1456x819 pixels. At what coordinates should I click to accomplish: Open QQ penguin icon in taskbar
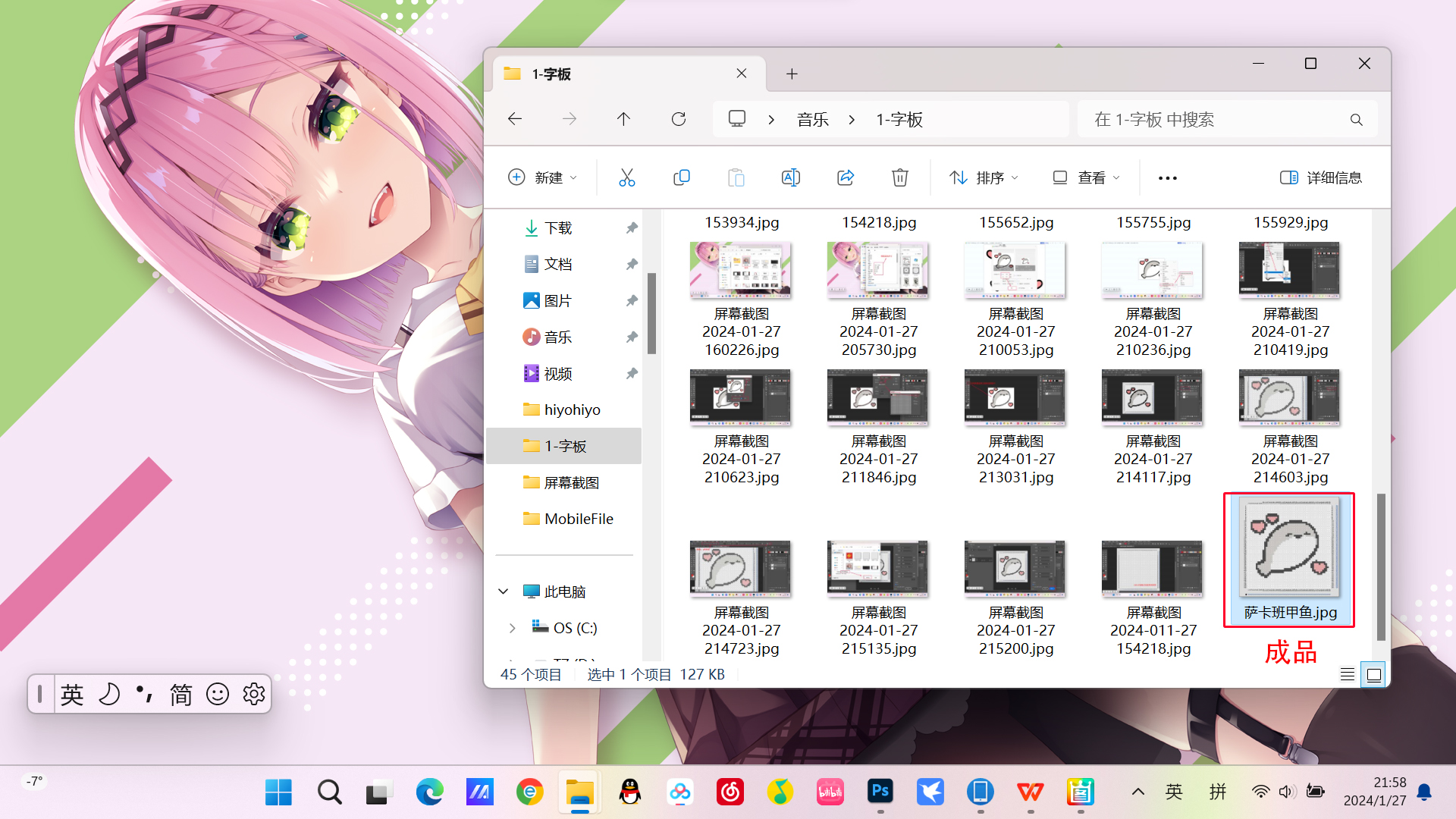(x=630, y=792)
